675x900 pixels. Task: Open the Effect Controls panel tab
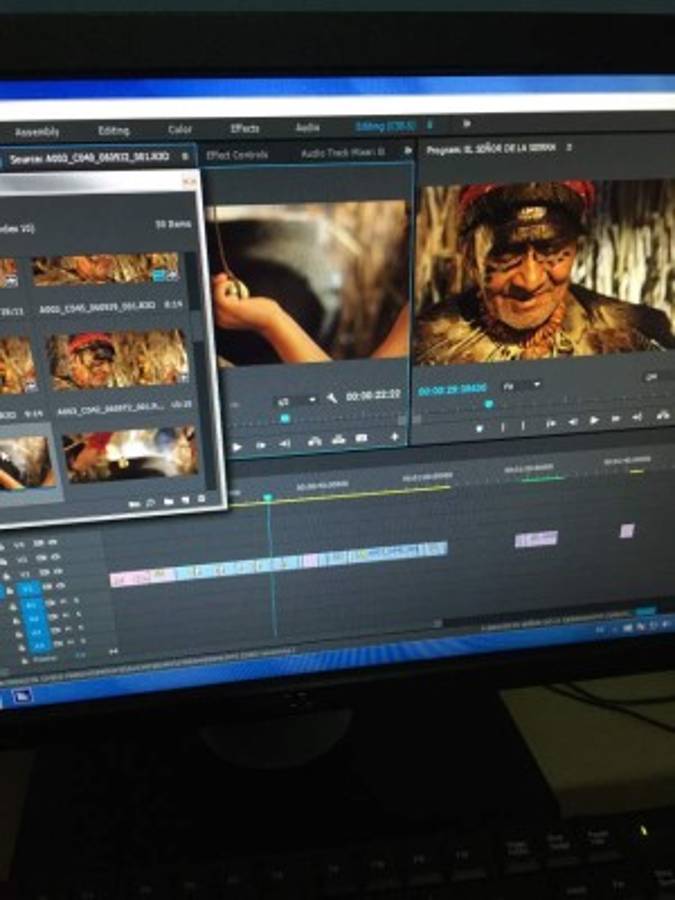(x=238, y=155)
